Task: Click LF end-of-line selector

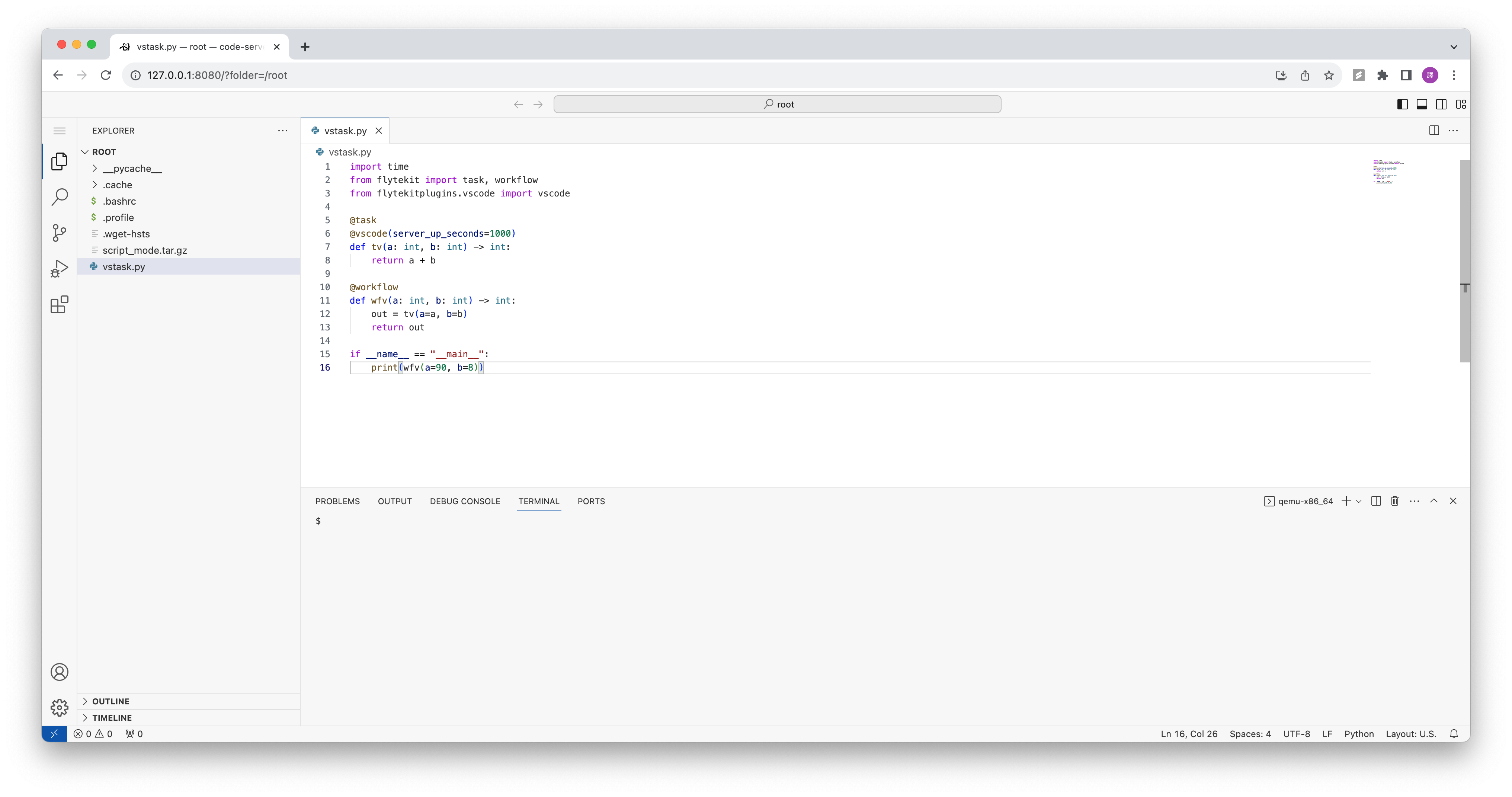Action: [1327, 734]
